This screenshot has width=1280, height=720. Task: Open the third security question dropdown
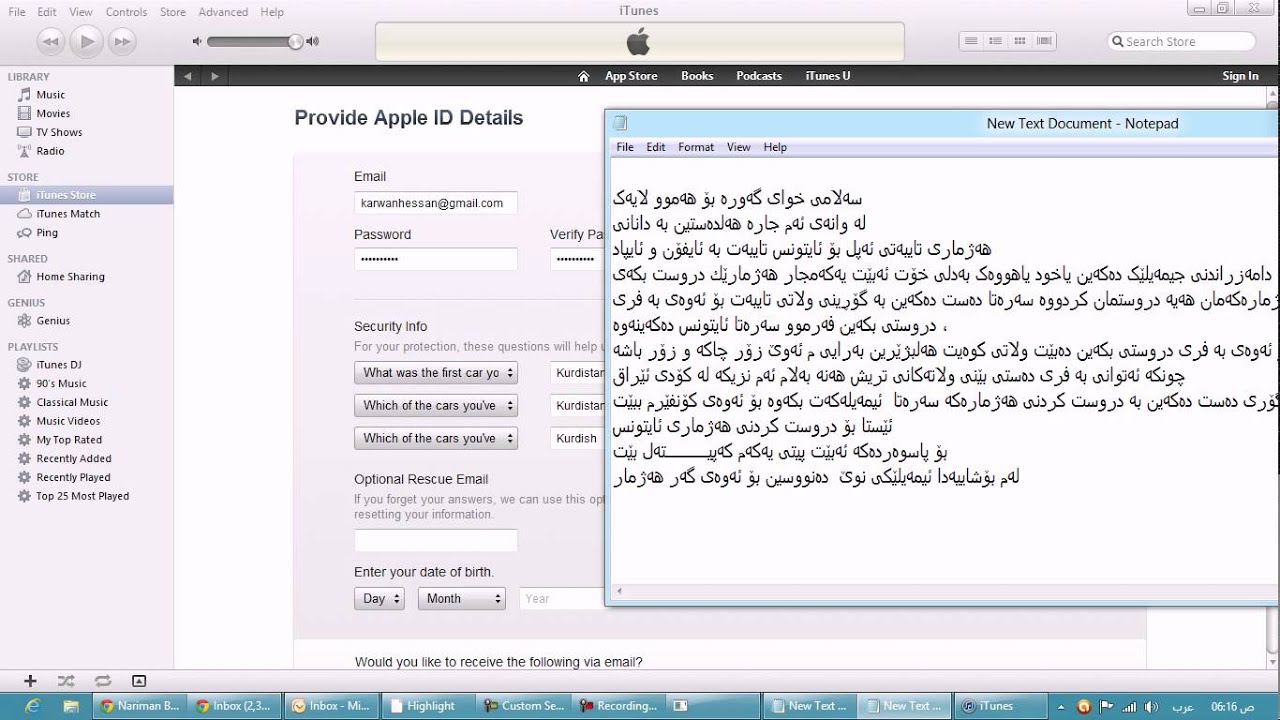(x=436, y=438)
